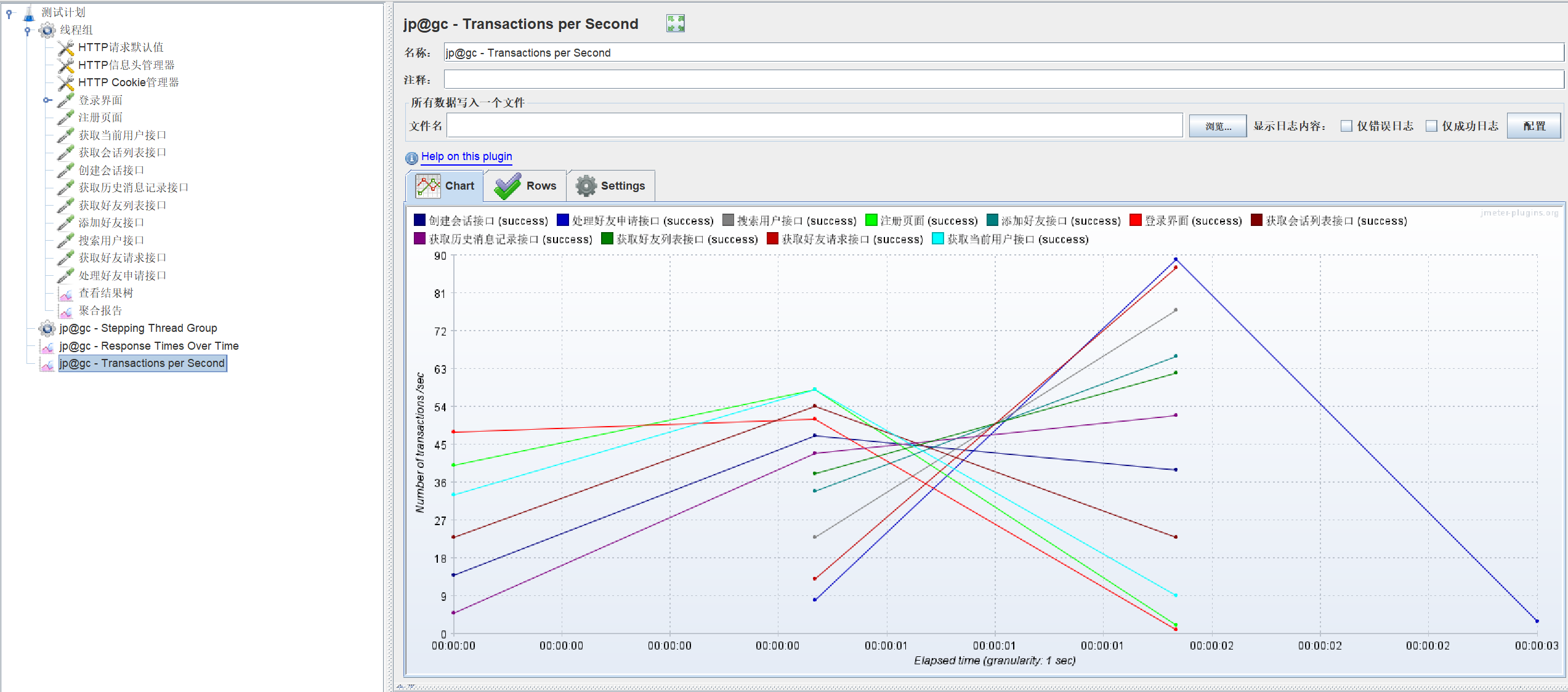Enable the 仅错误日志 checkbox
Screen dimensions: 1568x692
[1346, 126]
